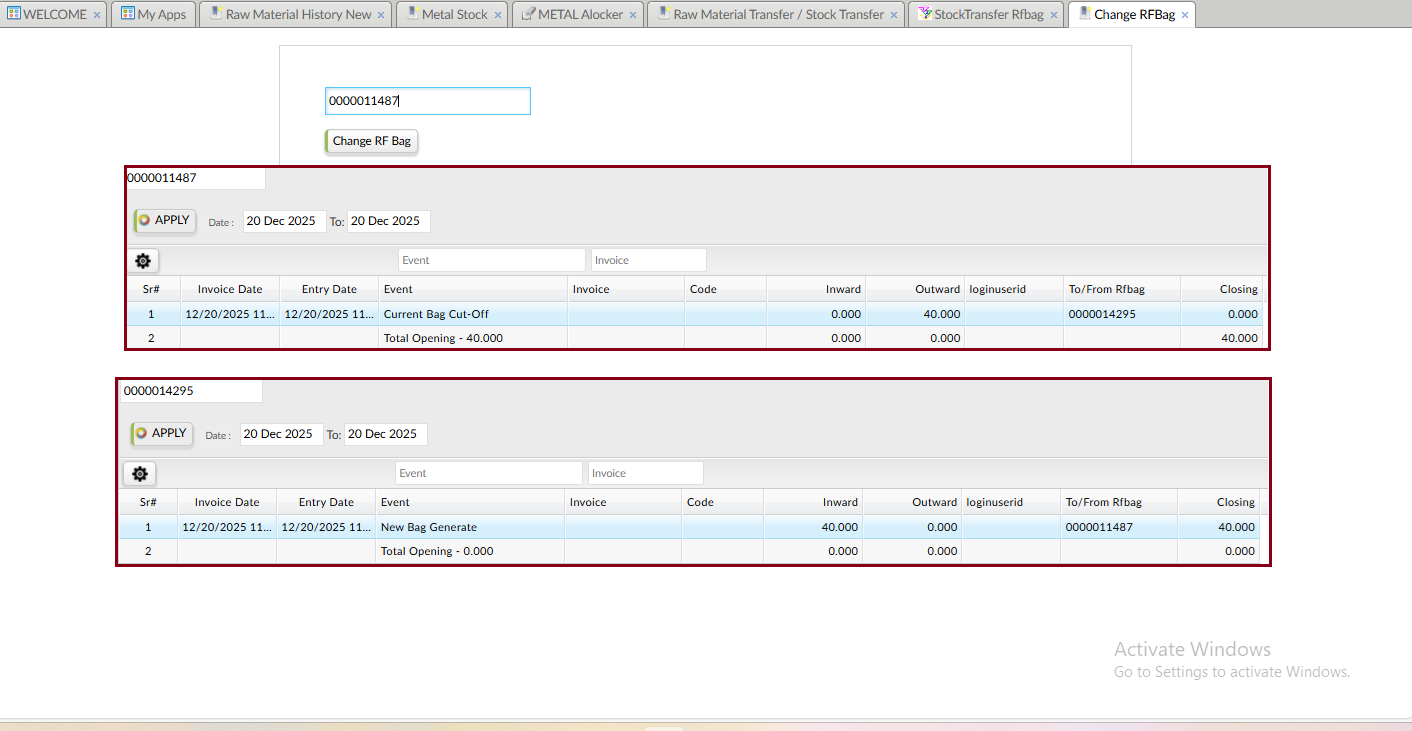1412x731 pixels.
Task: Focus the Invoice filter box in lower grid
Action: tap(645, 473)
